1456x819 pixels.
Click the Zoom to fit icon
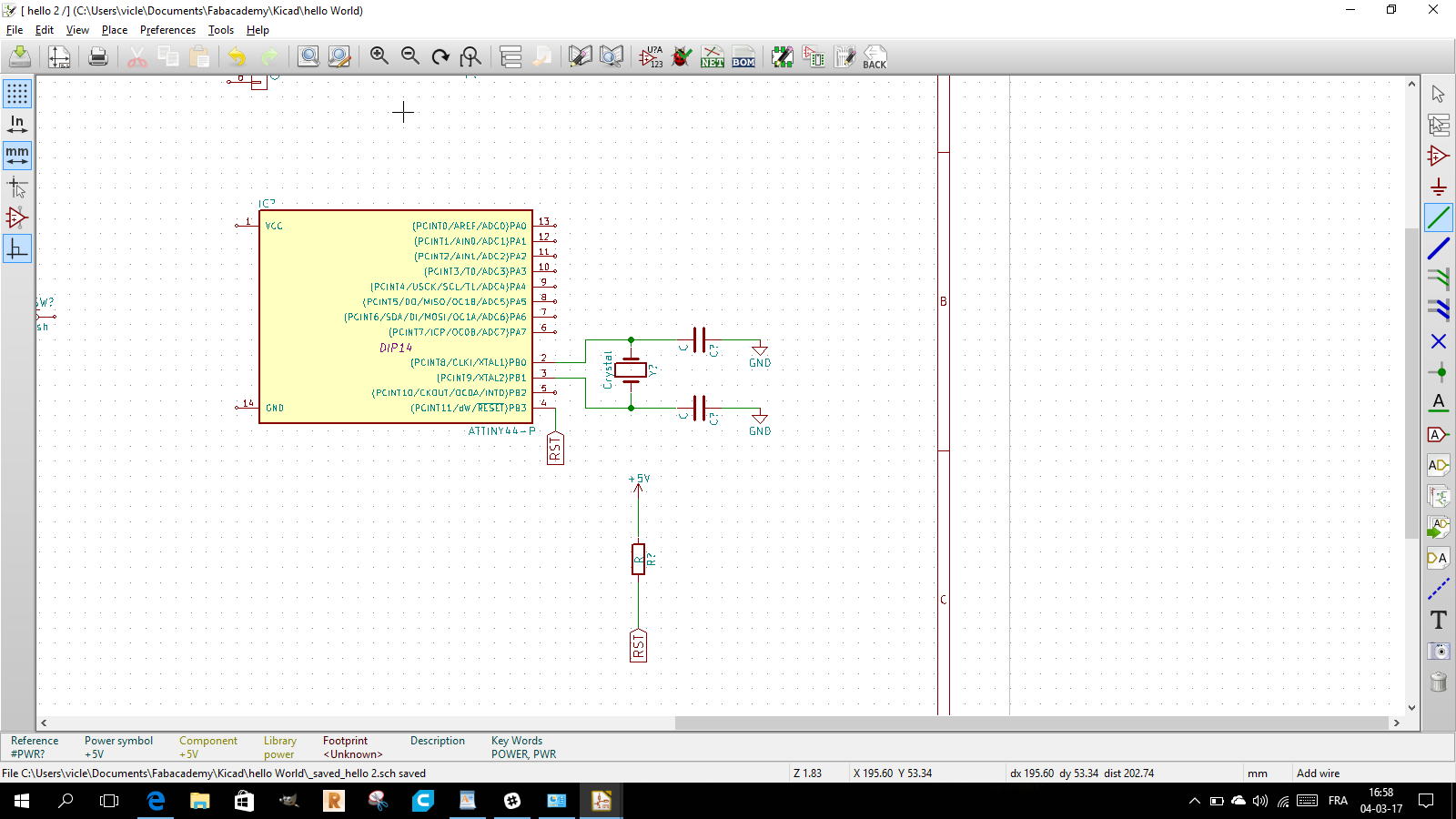[x=471, y=56]
